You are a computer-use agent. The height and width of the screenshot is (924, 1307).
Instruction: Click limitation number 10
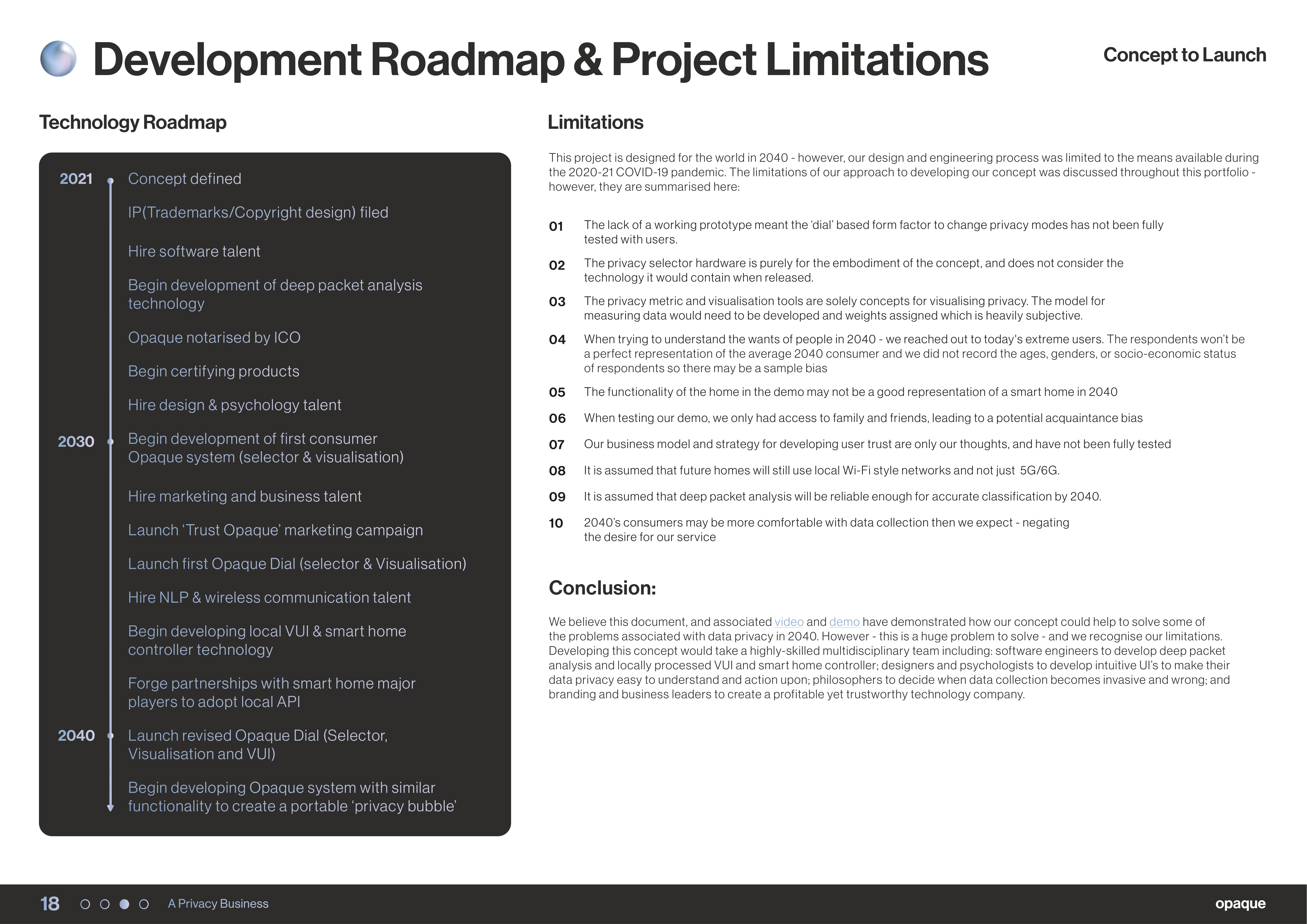coord(556,523)
